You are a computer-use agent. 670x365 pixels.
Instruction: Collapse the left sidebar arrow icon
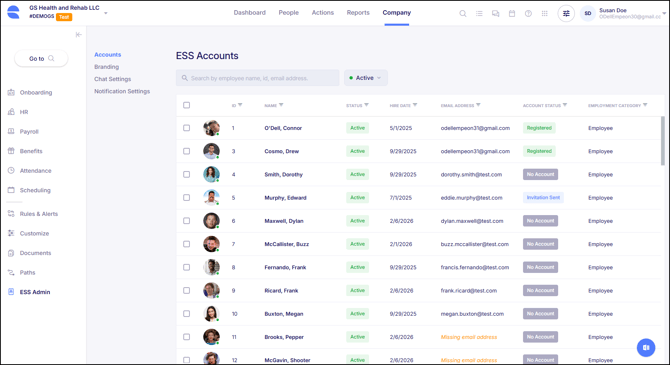point(78,35)
